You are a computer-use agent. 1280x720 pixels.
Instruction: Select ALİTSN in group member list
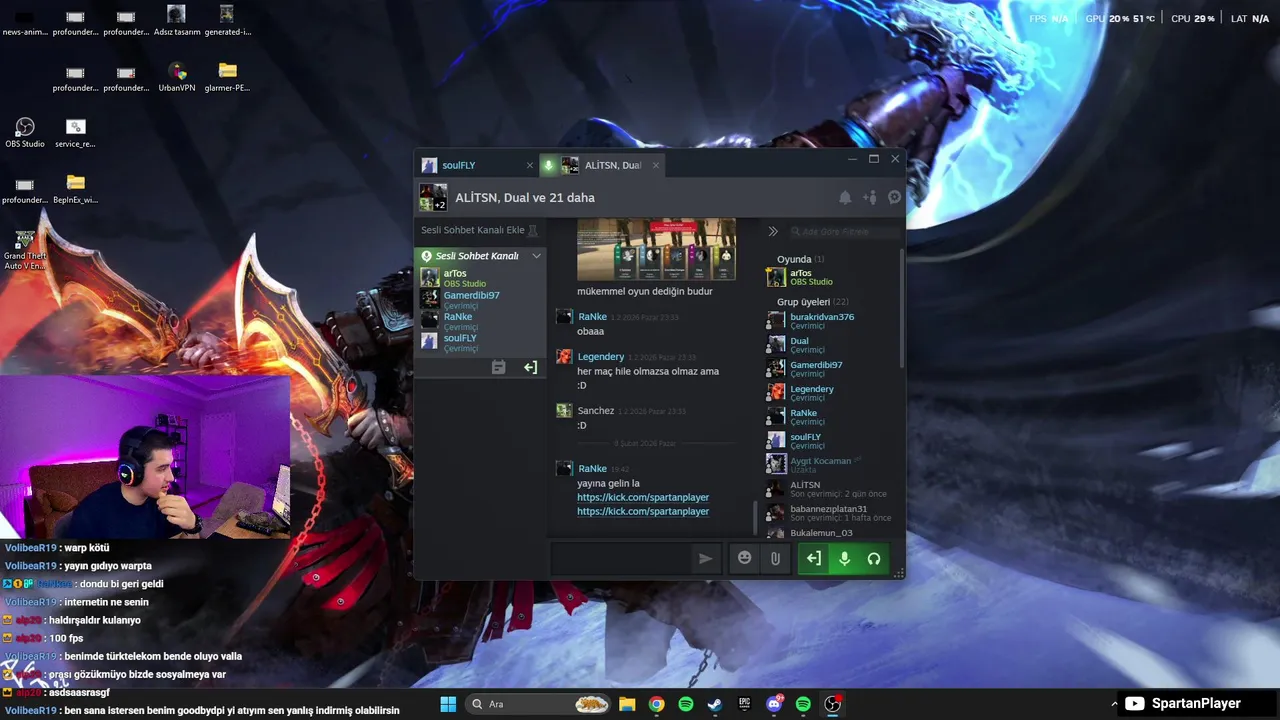point(830,489)
